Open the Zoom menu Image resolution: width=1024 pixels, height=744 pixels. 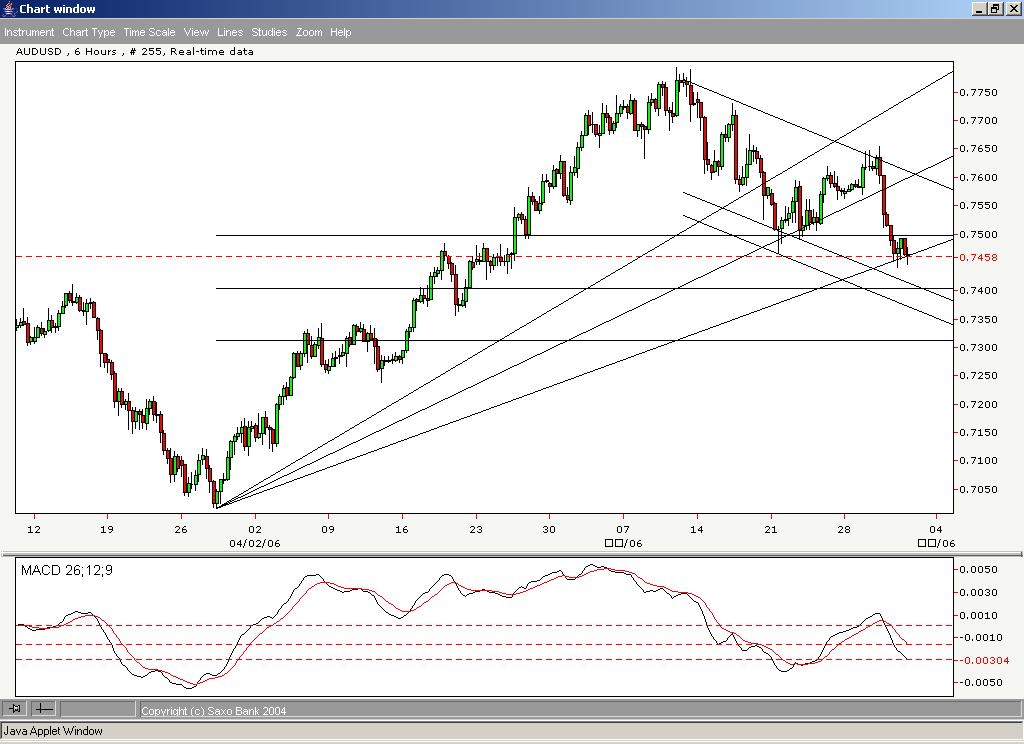(309, 32)
